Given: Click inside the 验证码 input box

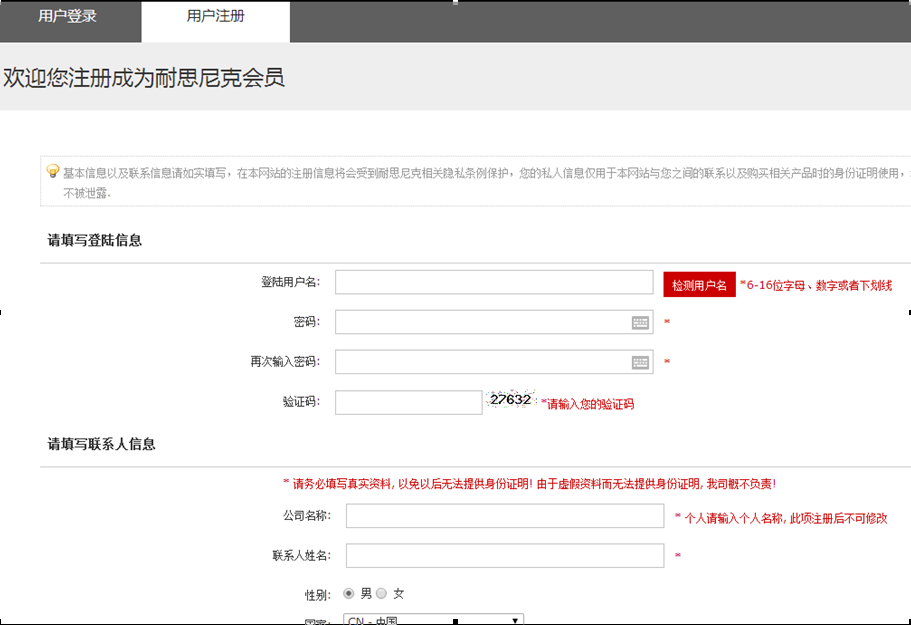Looking at the screenshot, I should tap(408, 401).
